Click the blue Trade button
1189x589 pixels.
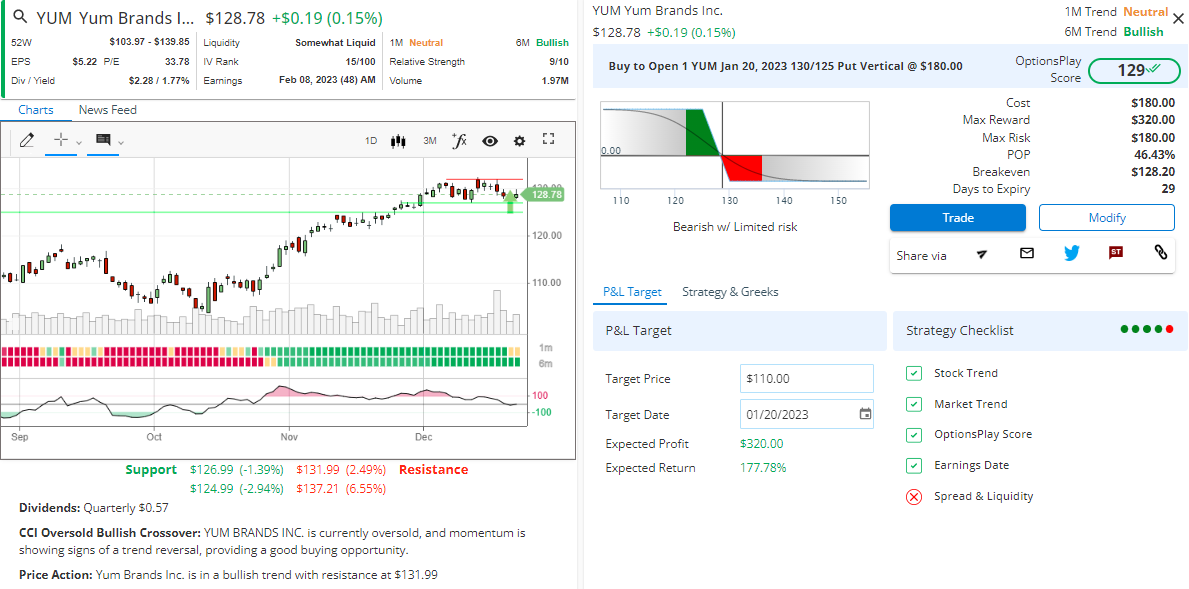[958, 218]
